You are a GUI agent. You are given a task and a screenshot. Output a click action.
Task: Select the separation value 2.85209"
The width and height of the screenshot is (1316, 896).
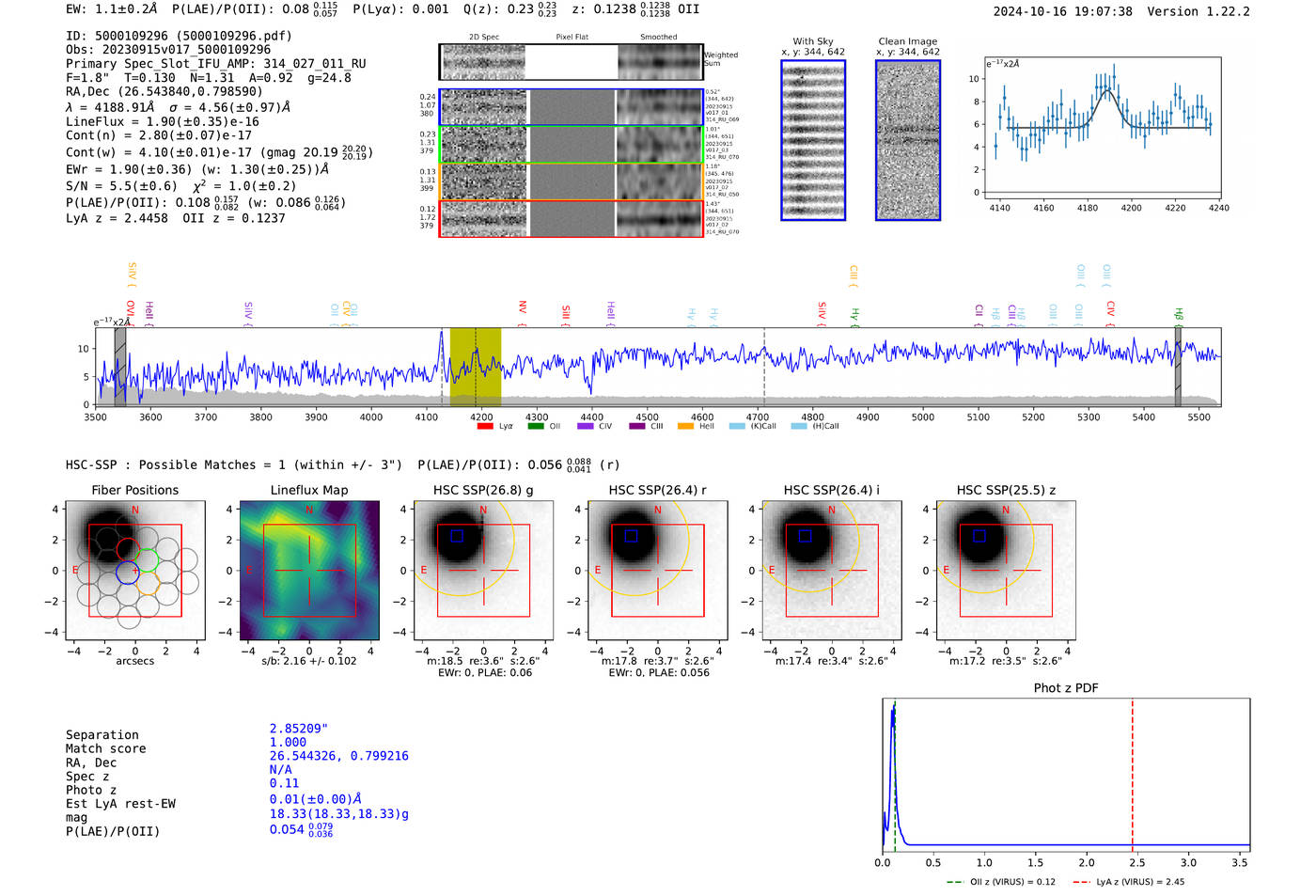[x=298, y=729]
